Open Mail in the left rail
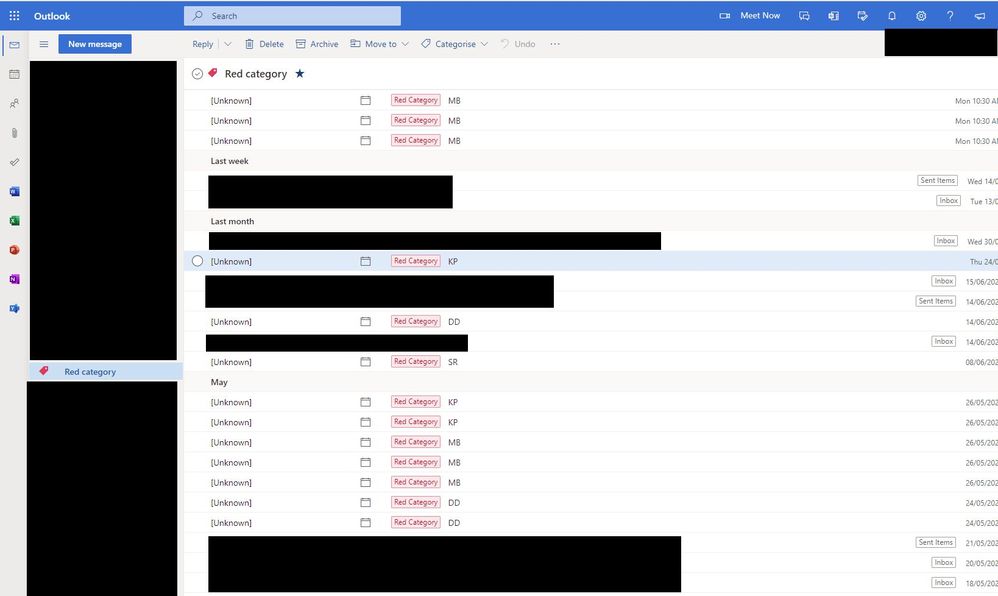 pyautogui.click(x=14, y=45)
